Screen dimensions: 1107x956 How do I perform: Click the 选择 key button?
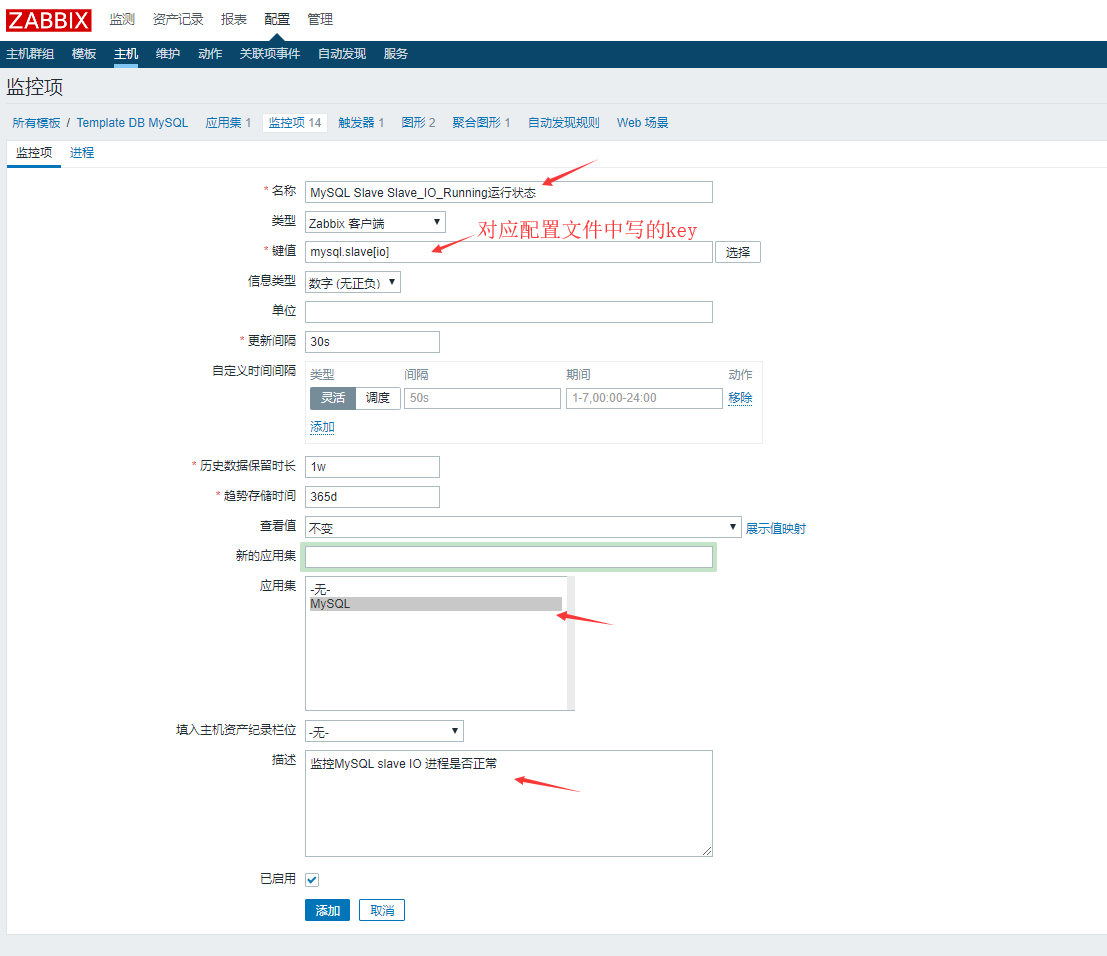[738, 252]
